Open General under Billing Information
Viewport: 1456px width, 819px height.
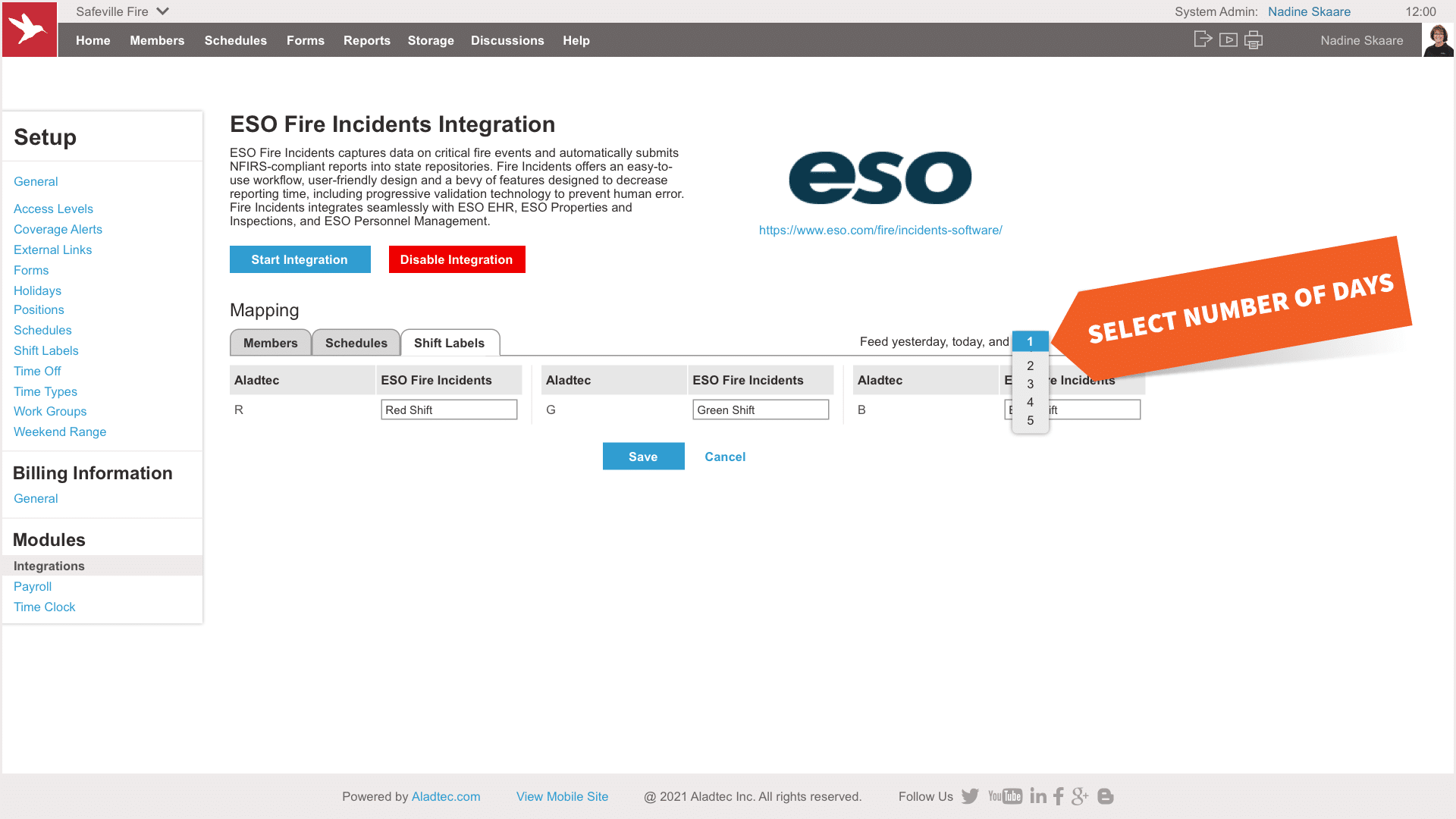[x=36, y=498]
